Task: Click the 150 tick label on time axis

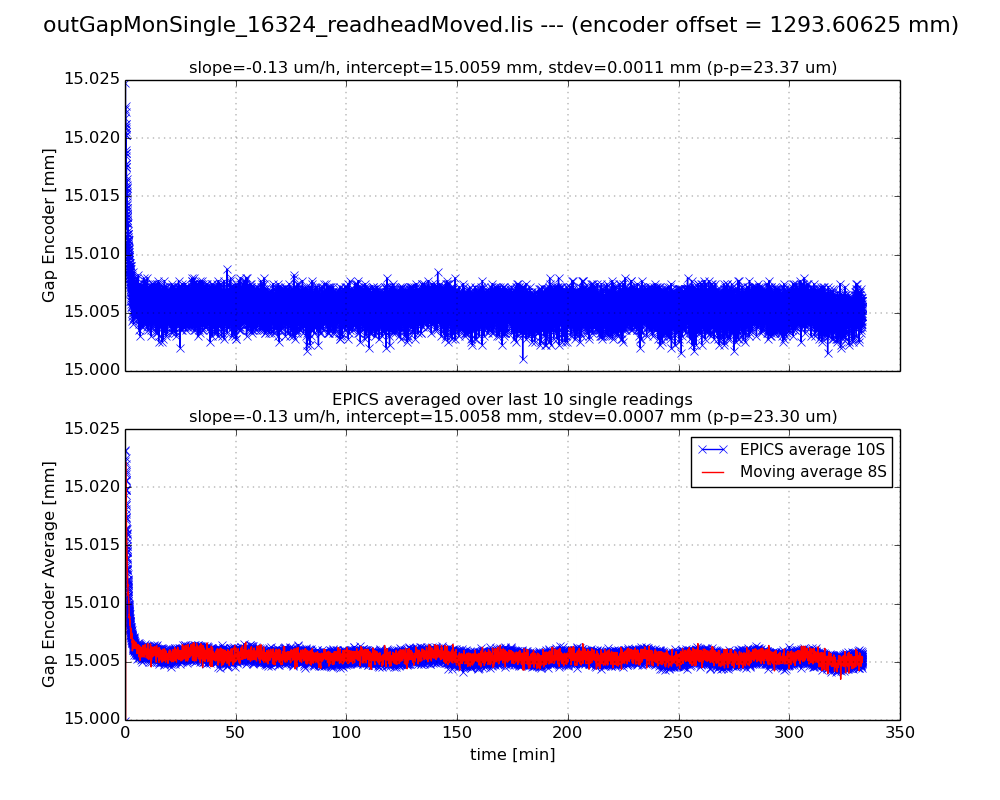Action: click(x=457, y=733)
